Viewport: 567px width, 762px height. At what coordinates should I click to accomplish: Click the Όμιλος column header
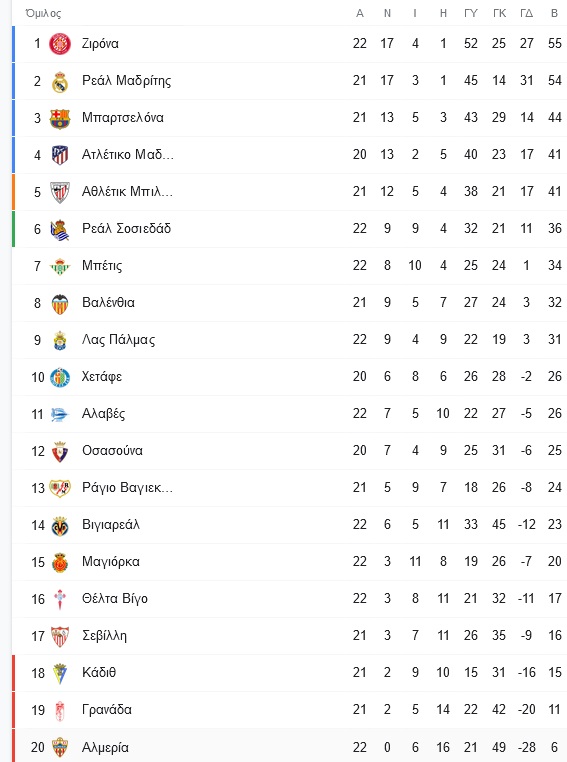43,14
